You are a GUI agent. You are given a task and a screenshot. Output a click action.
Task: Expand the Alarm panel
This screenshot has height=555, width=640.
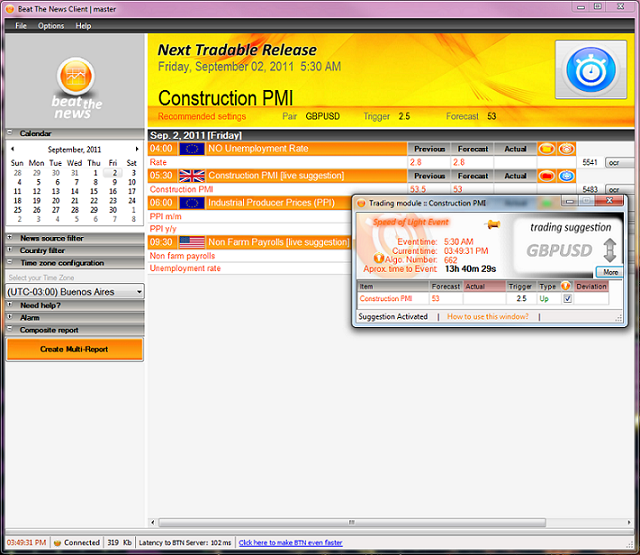click(x=10, y=317)
